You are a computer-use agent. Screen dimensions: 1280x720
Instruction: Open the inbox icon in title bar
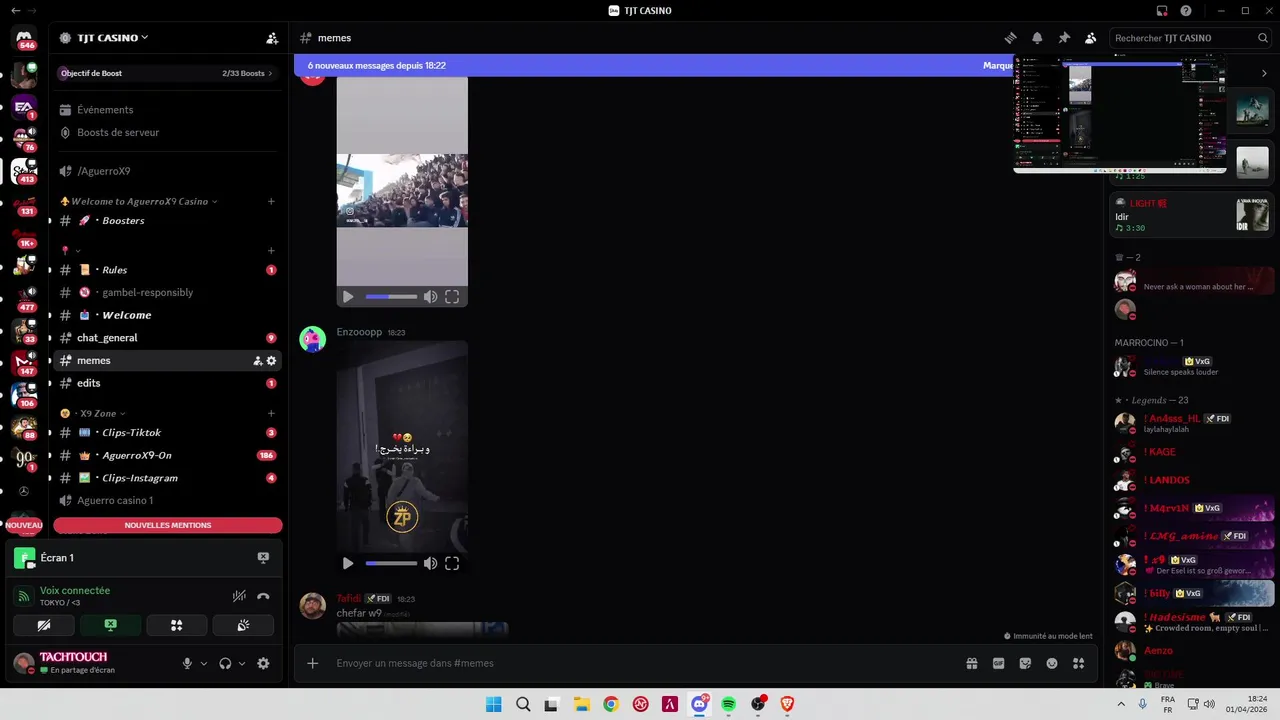[1162, 11]
